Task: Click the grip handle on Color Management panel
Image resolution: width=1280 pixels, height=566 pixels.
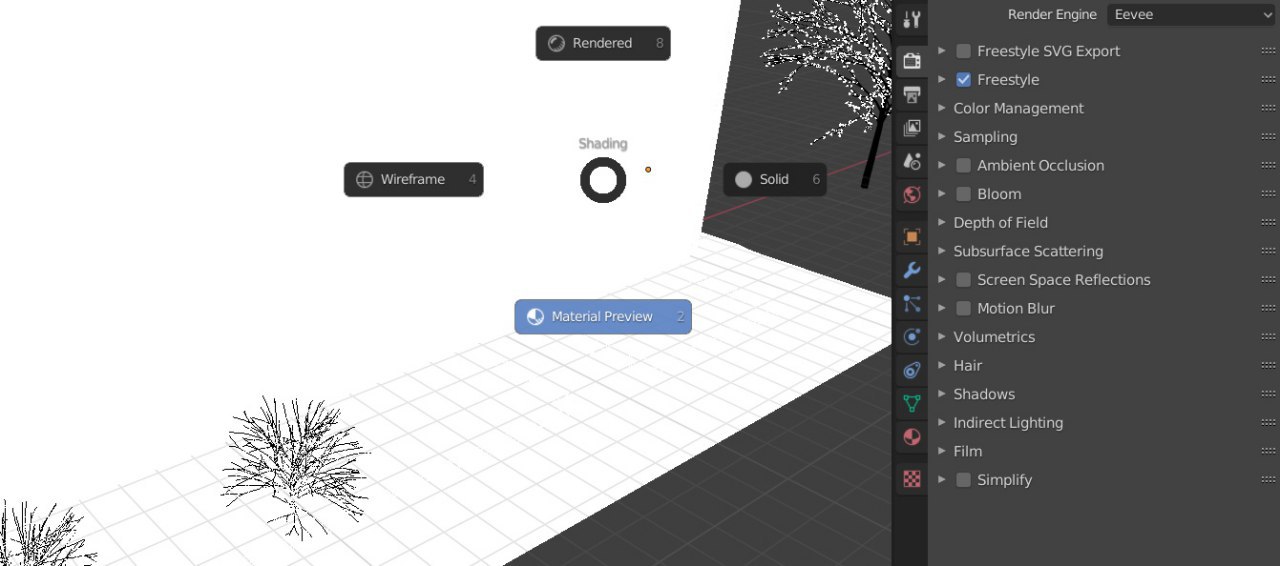Action: [1268, 108]
